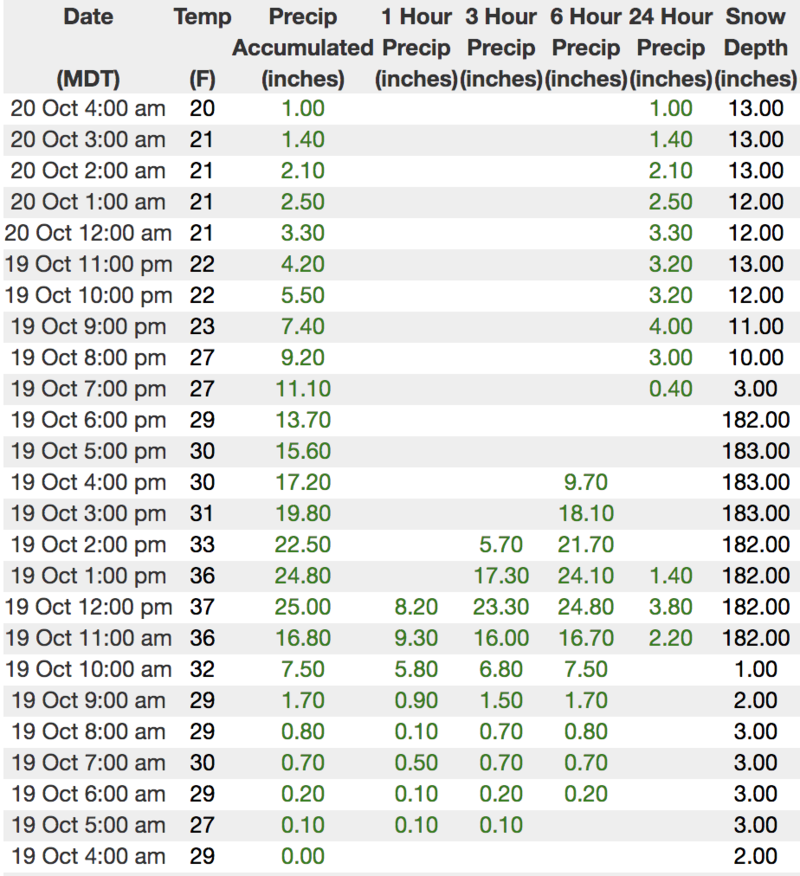
Task: Click the snow depth for 19 Oct 5:00 pm
Action: pos(756,452)
